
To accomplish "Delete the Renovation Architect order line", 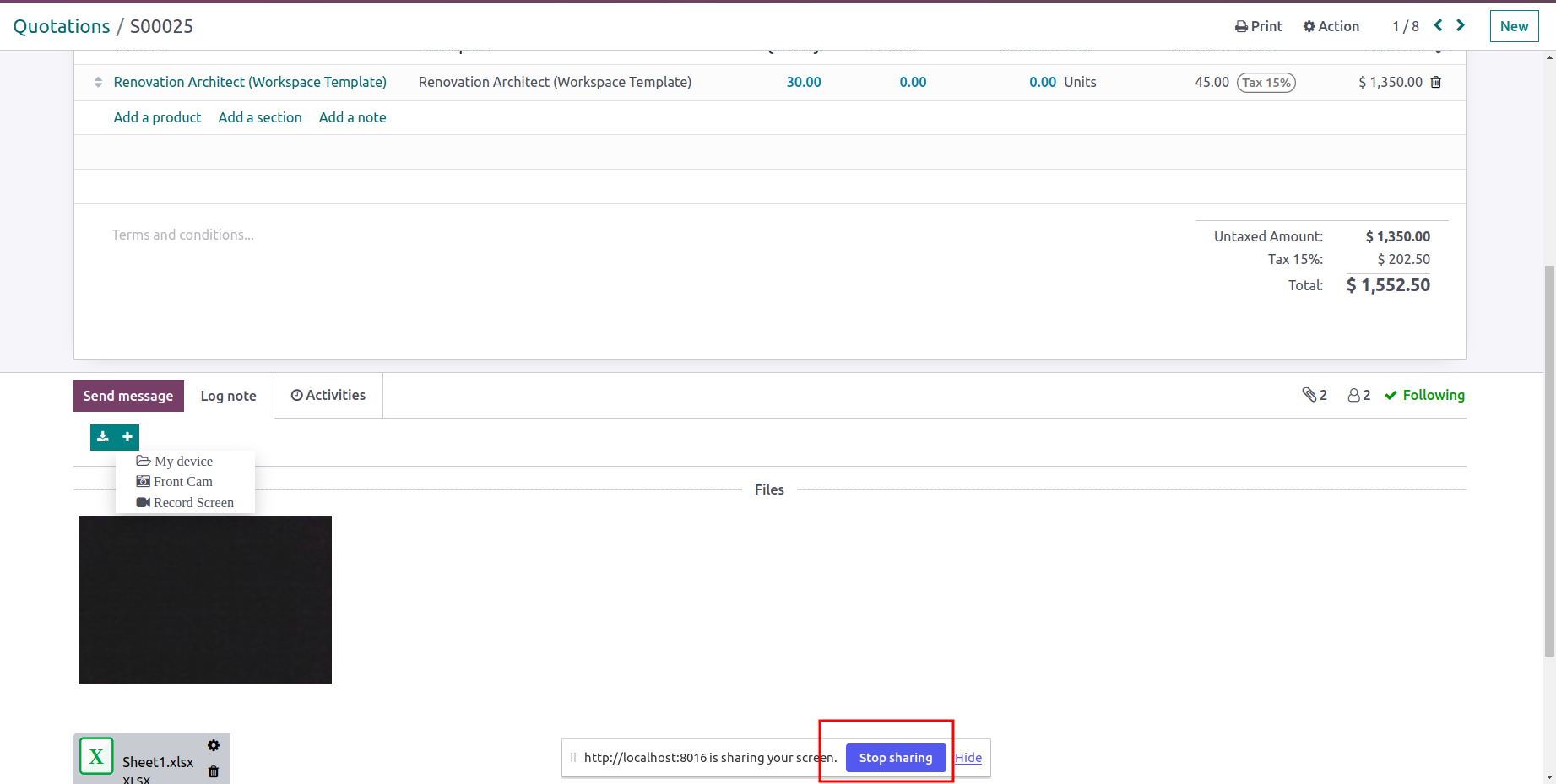I will (x=1436, y=82).
